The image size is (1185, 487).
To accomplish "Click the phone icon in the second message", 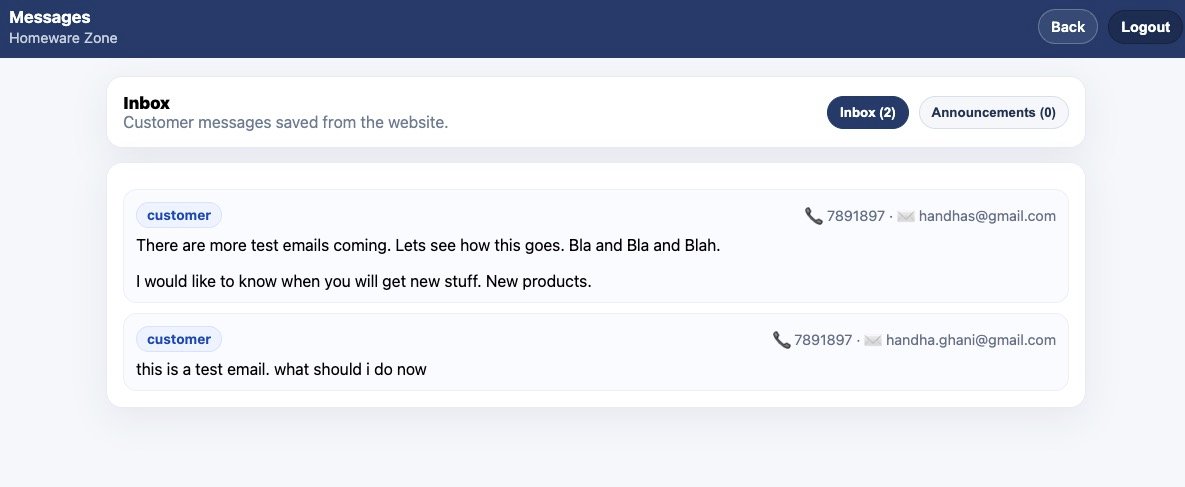I will (782, 340).
